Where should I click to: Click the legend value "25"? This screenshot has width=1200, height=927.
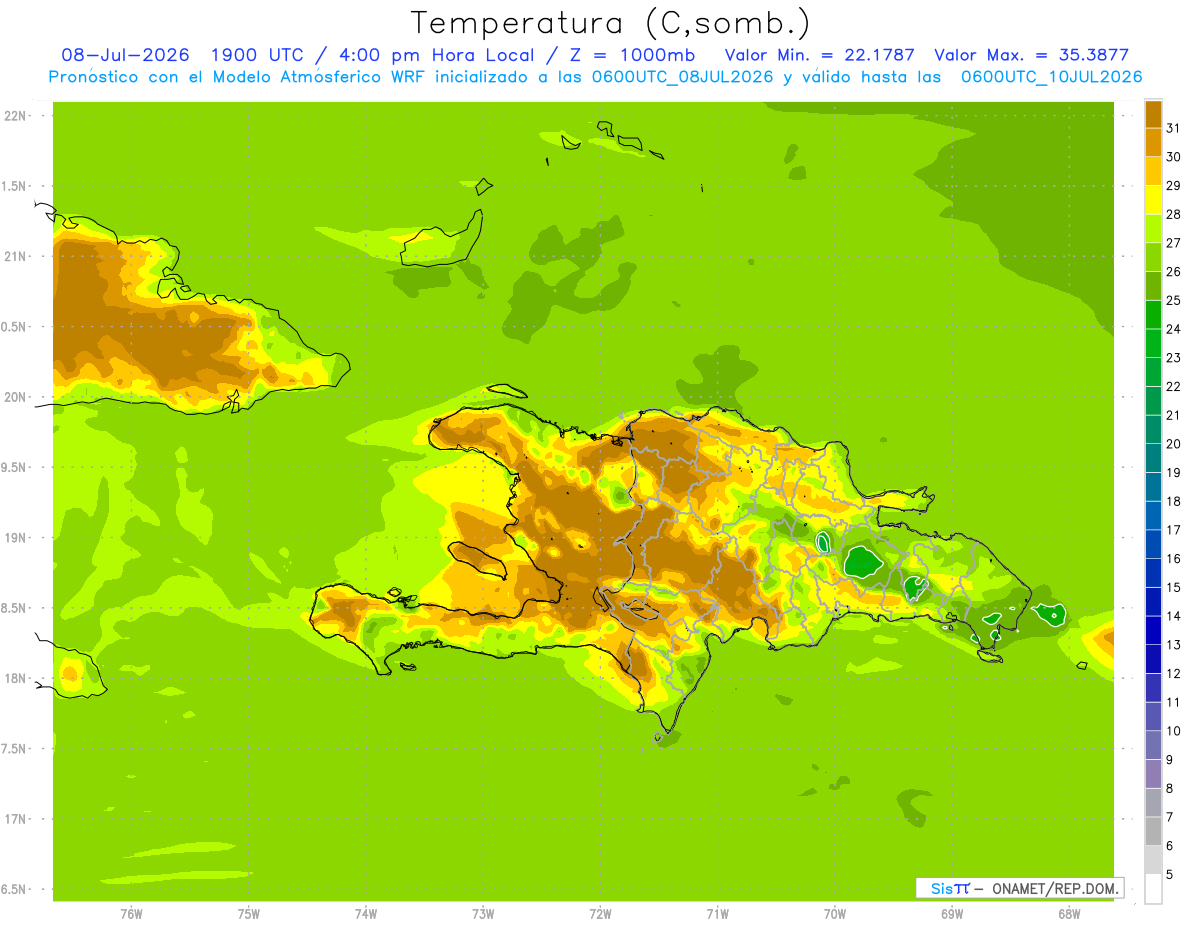pyautogui.click(x=1173, y=300)
